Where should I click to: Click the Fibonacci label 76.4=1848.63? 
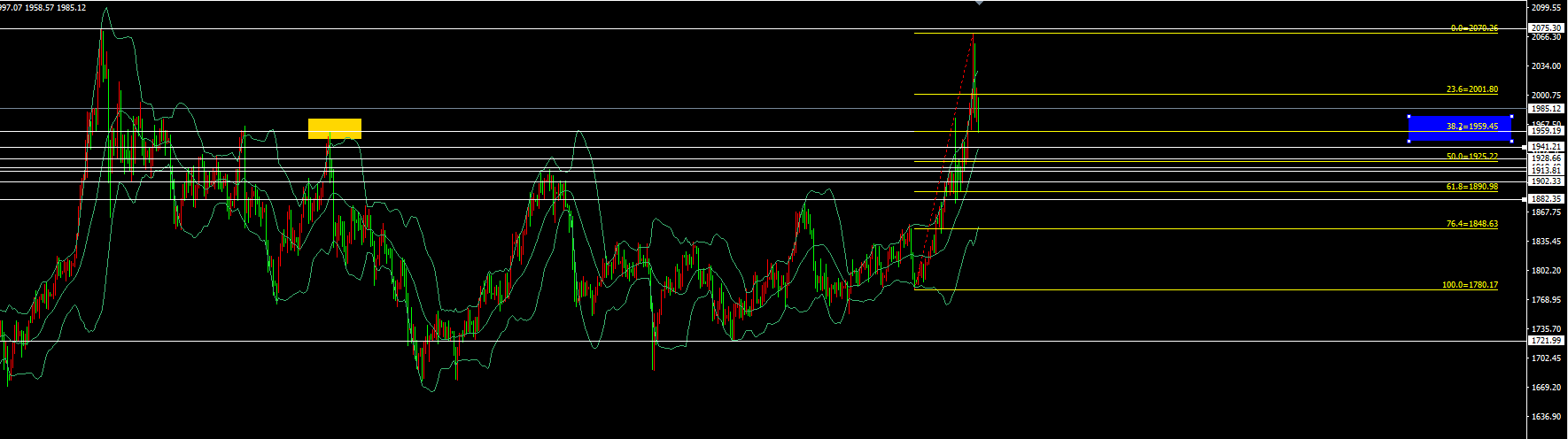[1472, 224]
